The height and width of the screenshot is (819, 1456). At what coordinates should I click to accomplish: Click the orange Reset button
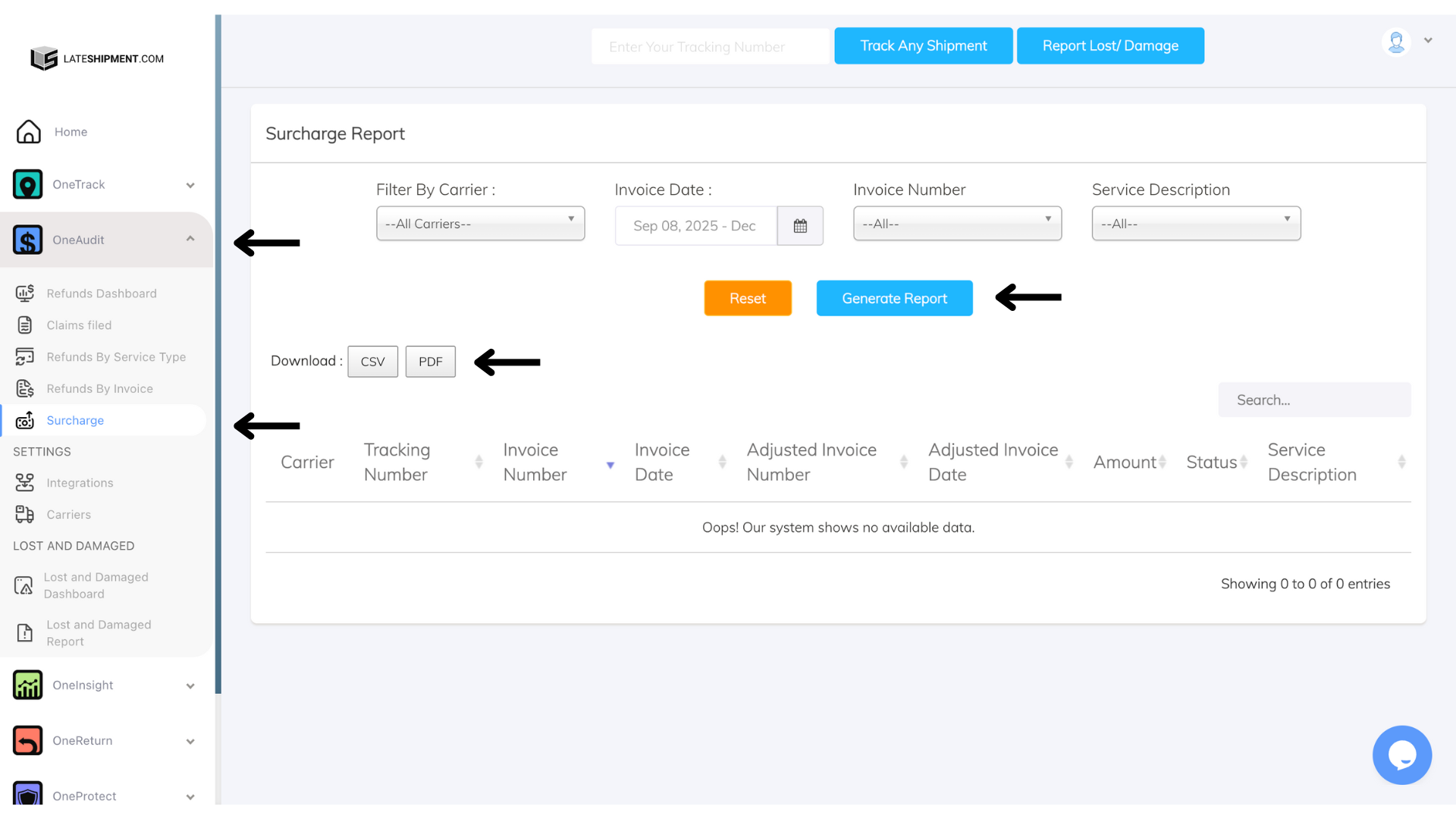point(747,299)
